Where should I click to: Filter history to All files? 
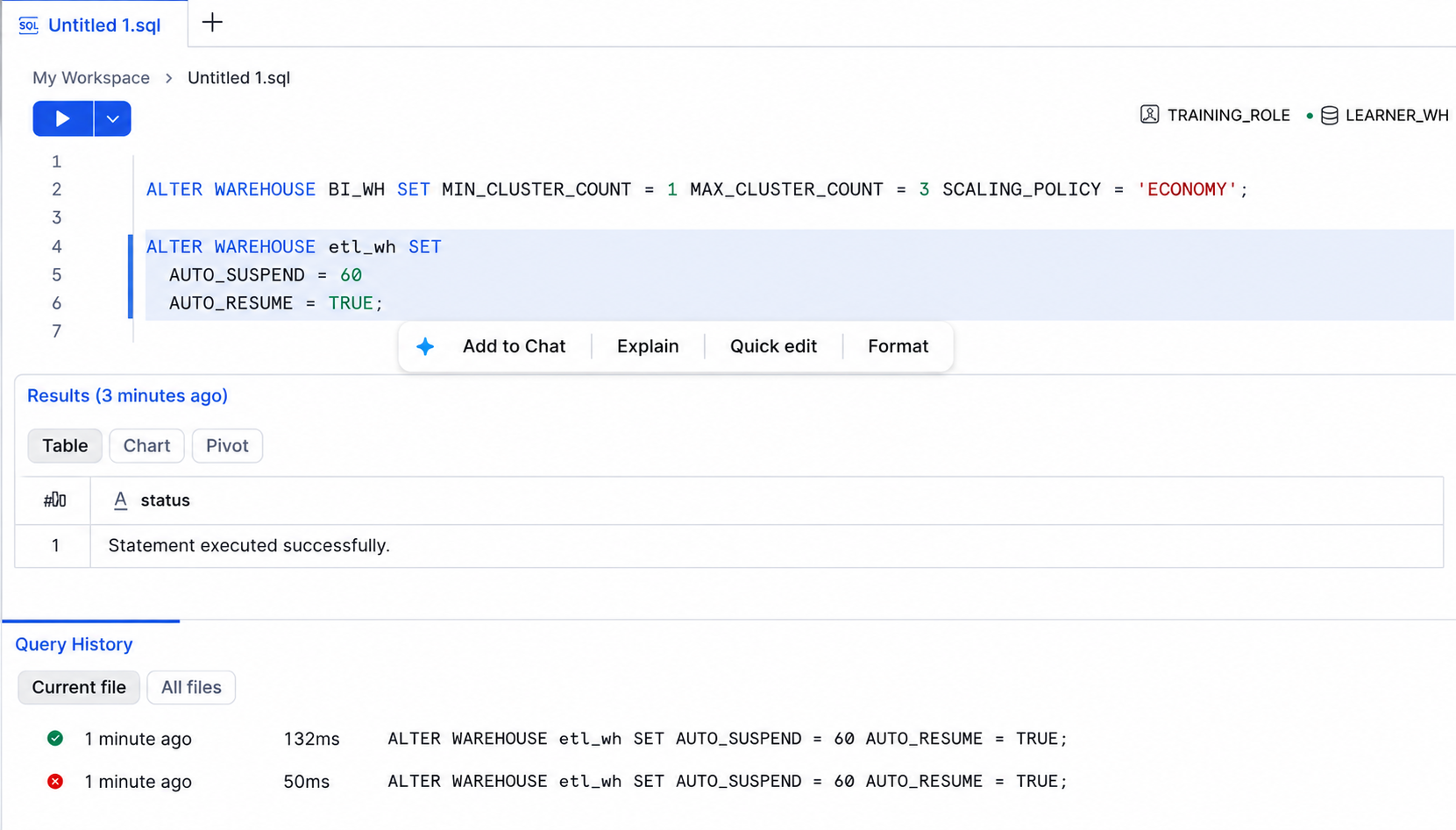(191, 687)
